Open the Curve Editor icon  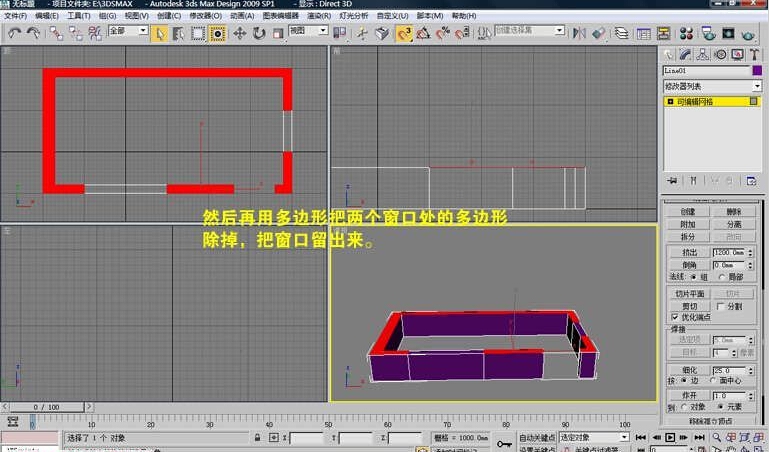coord(643,33)
